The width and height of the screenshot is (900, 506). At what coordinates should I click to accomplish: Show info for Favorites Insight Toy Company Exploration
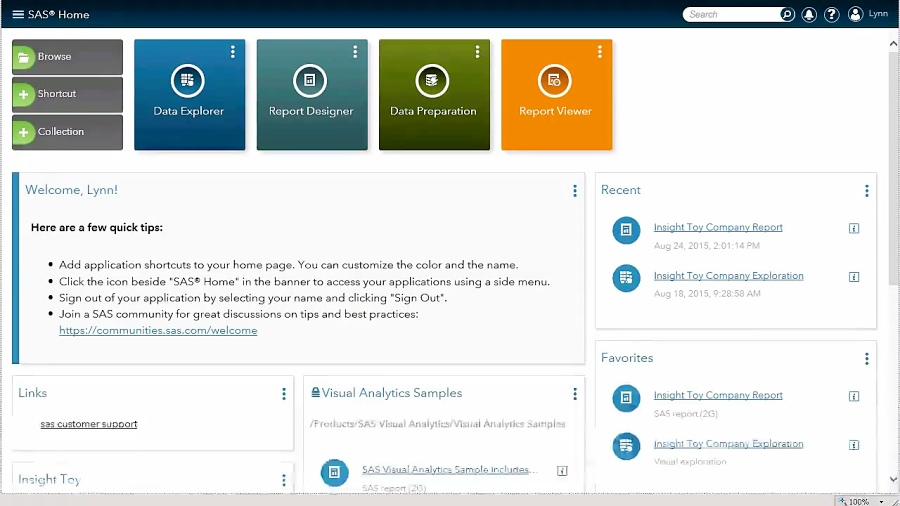(x=854, y=445)
